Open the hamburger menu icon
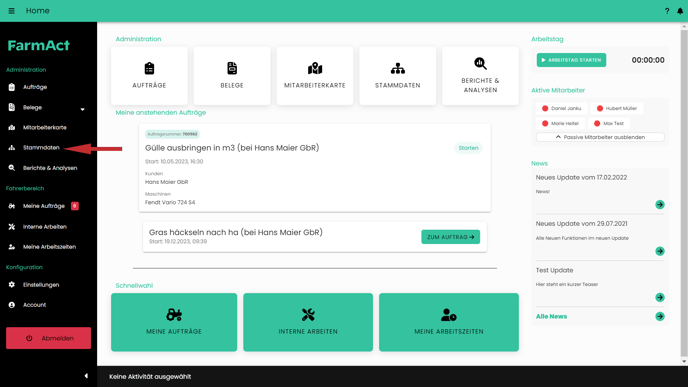The height and width of the screenshot is (387, 688). (11, 11)
